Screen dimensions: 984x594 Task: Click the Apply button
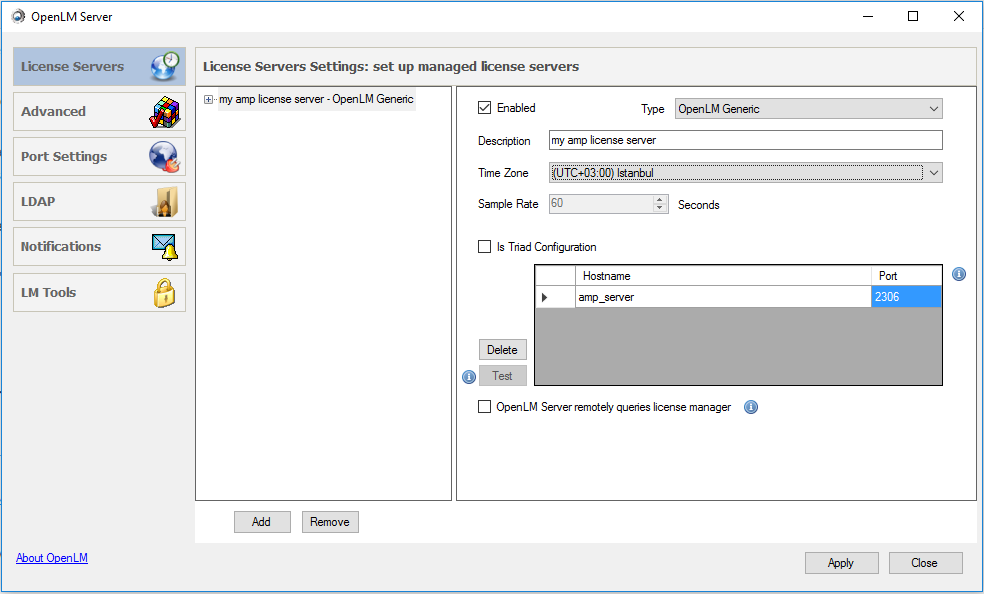point(841,563)
